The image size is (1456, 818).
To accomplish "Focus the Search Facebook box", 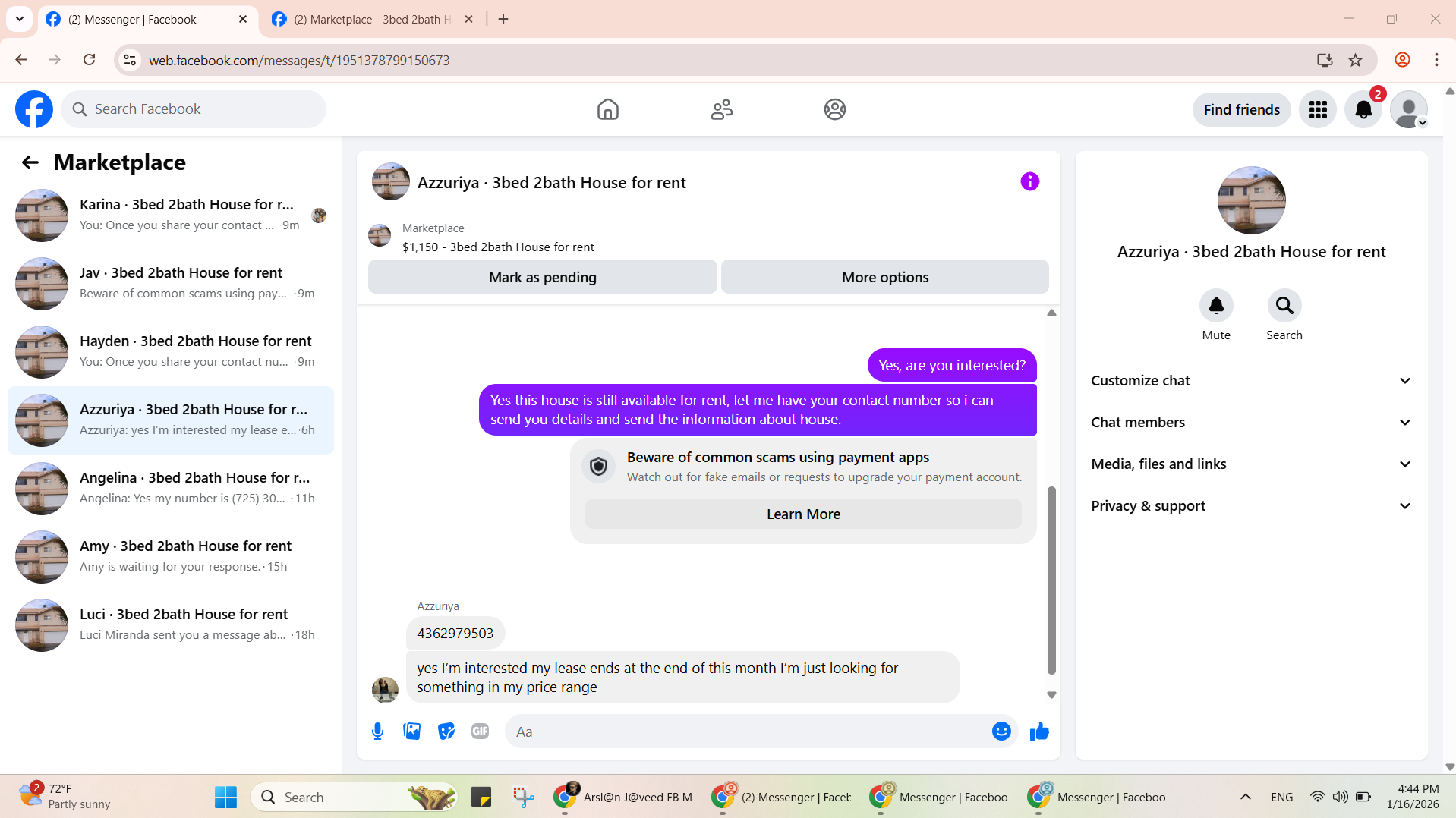I will pos(194,109).
